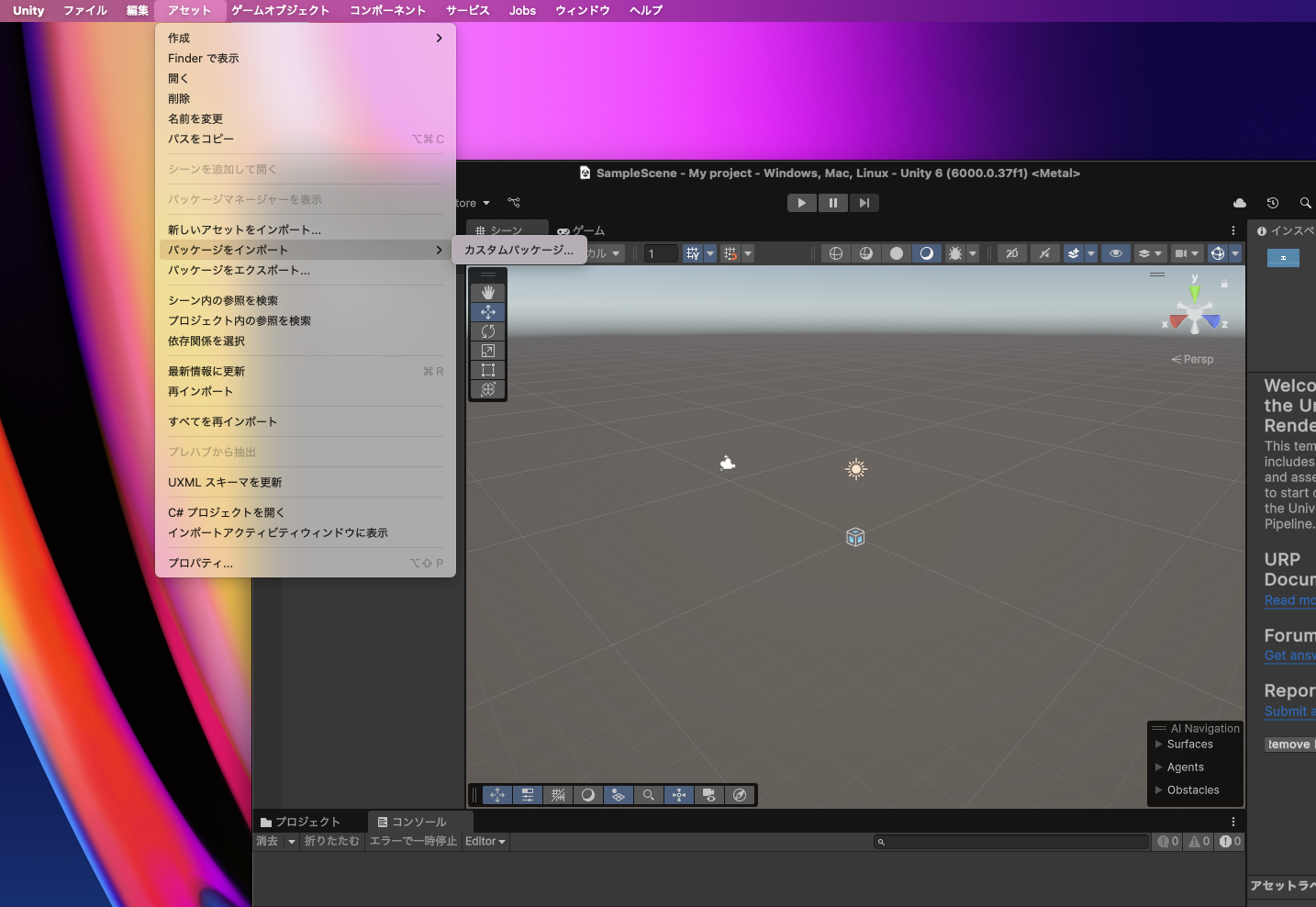Click the compass icon in the scene overlay toolbar

[740, 795]
